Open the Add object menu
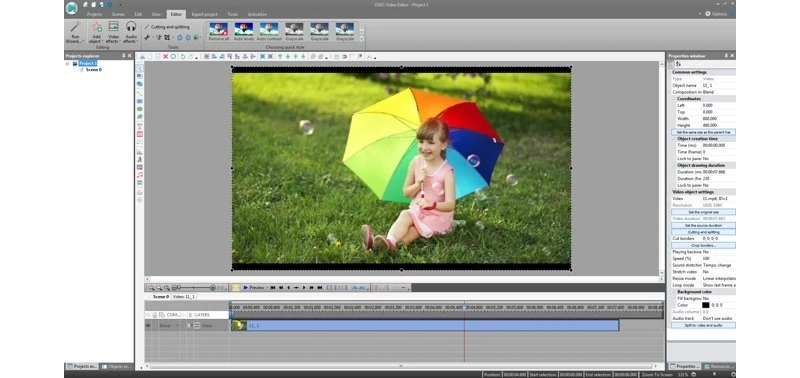The image size is (800, 378). (95, 32)
